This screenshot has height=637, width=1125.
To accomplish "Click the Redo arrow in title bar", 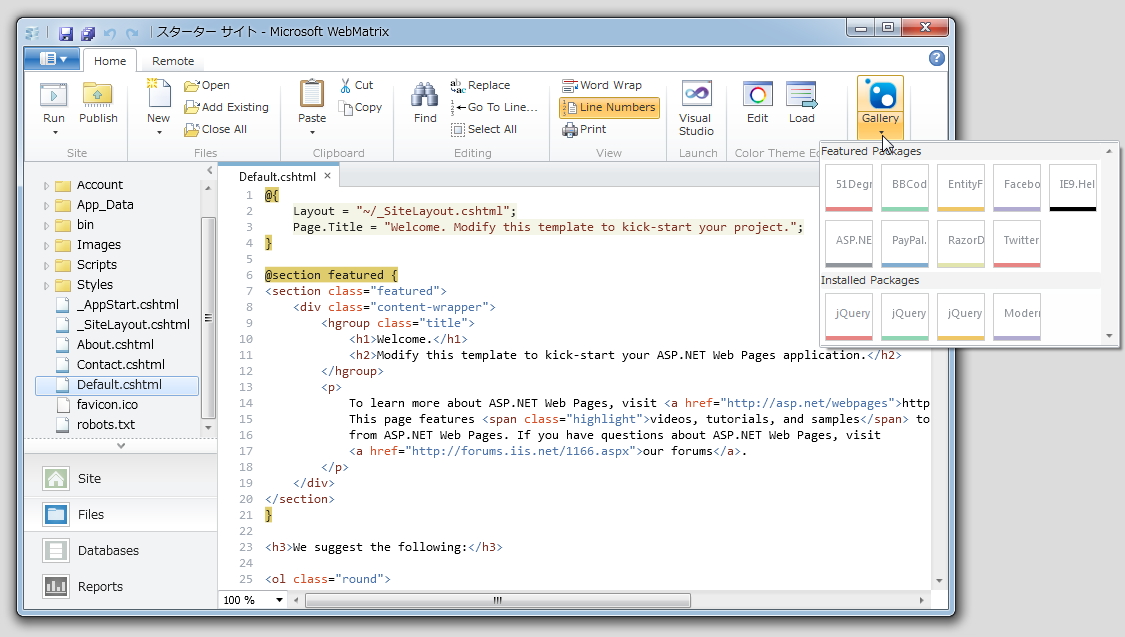I will pyautogui.click(x=132, y=33).
